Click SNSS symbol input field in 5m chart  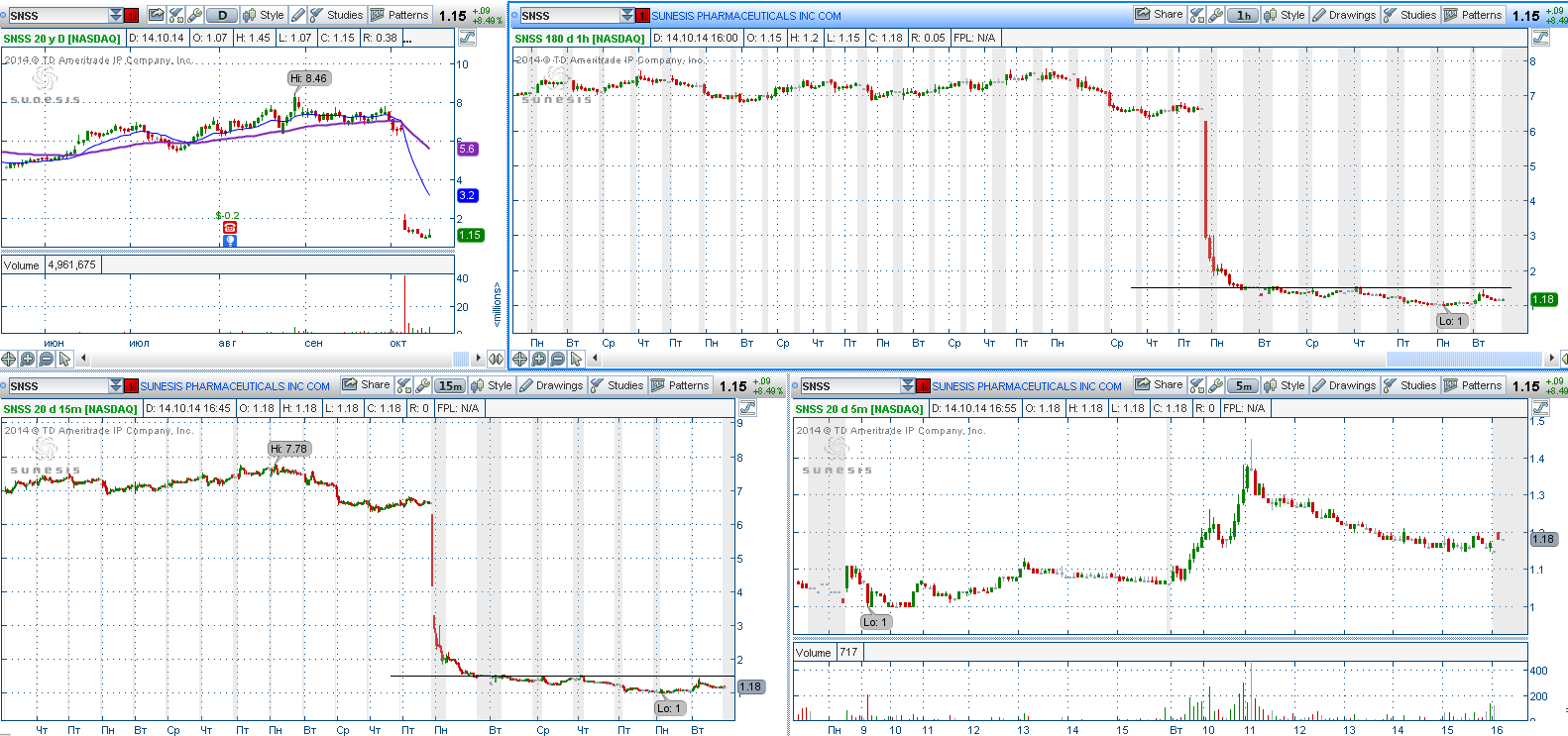(x=851, y=385)
